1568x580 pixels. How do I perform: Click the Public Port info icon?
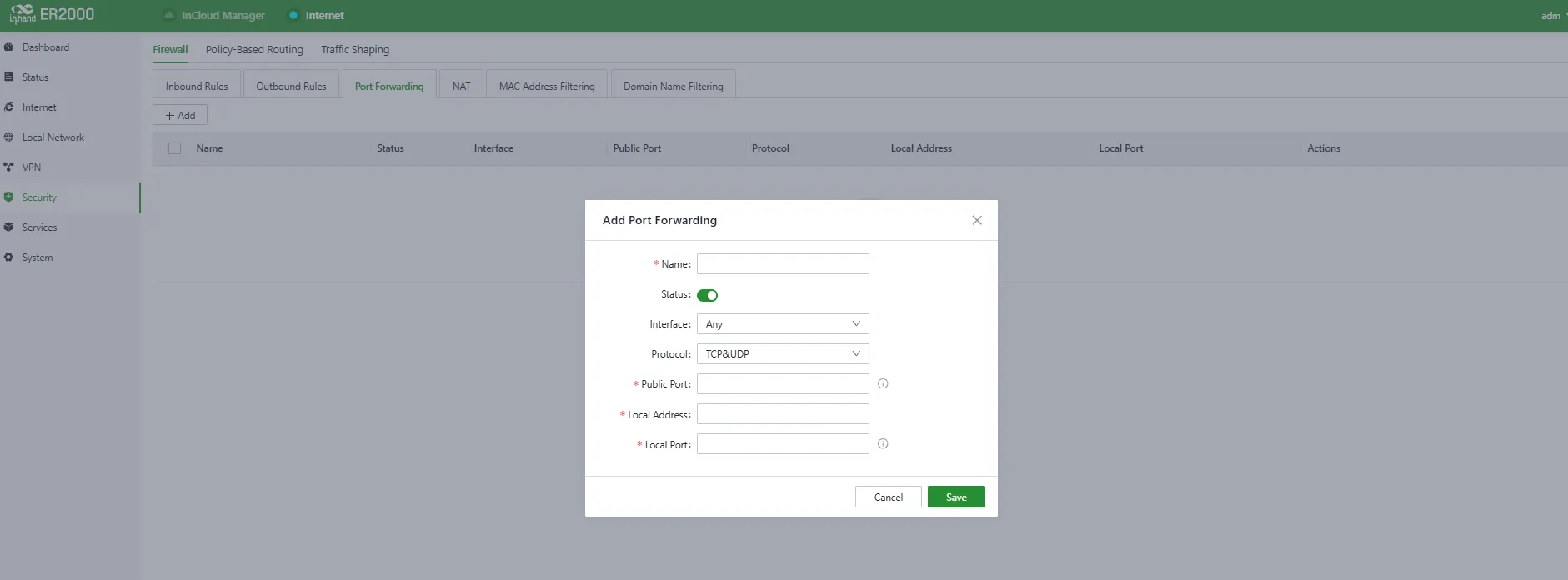click(883, 384)
